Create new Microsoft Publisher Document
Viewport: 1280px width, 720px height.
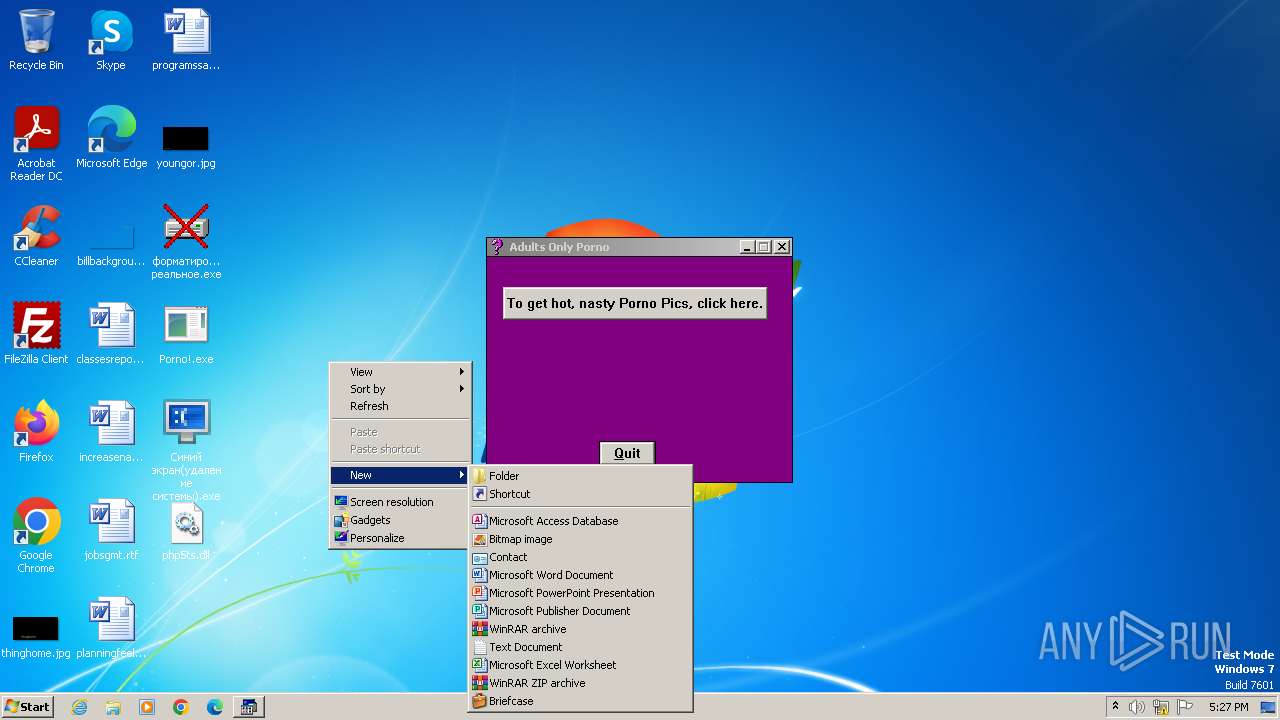pyautogui.click(x=580, y=611)
